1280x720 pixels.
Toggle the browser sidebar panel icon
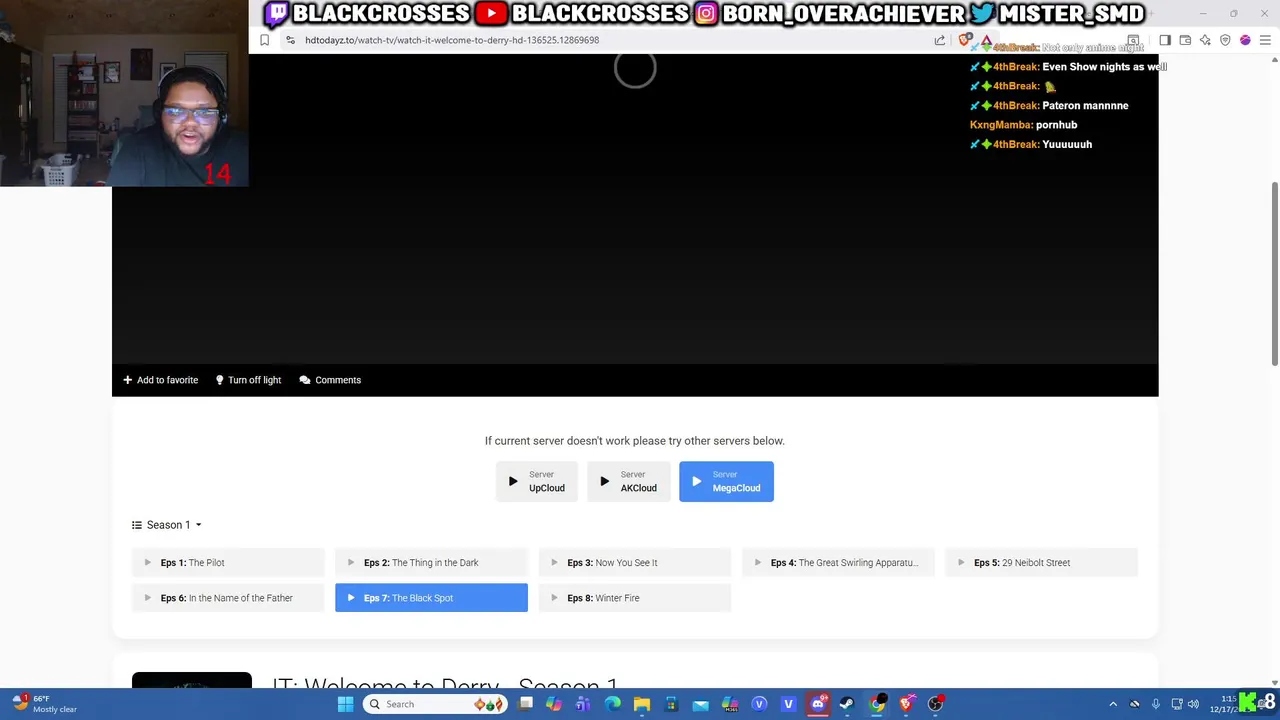(1165, 40)
